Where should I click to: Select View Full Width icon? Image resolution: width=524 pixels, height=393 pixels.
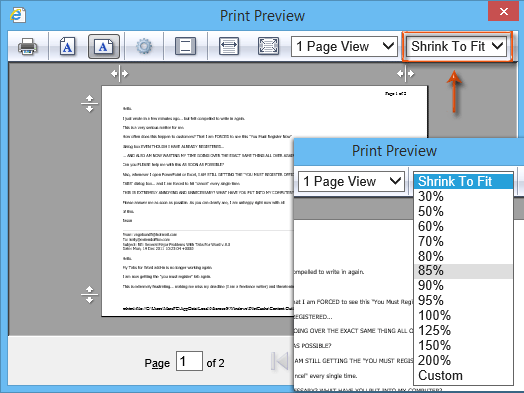[x=229, y=46]
